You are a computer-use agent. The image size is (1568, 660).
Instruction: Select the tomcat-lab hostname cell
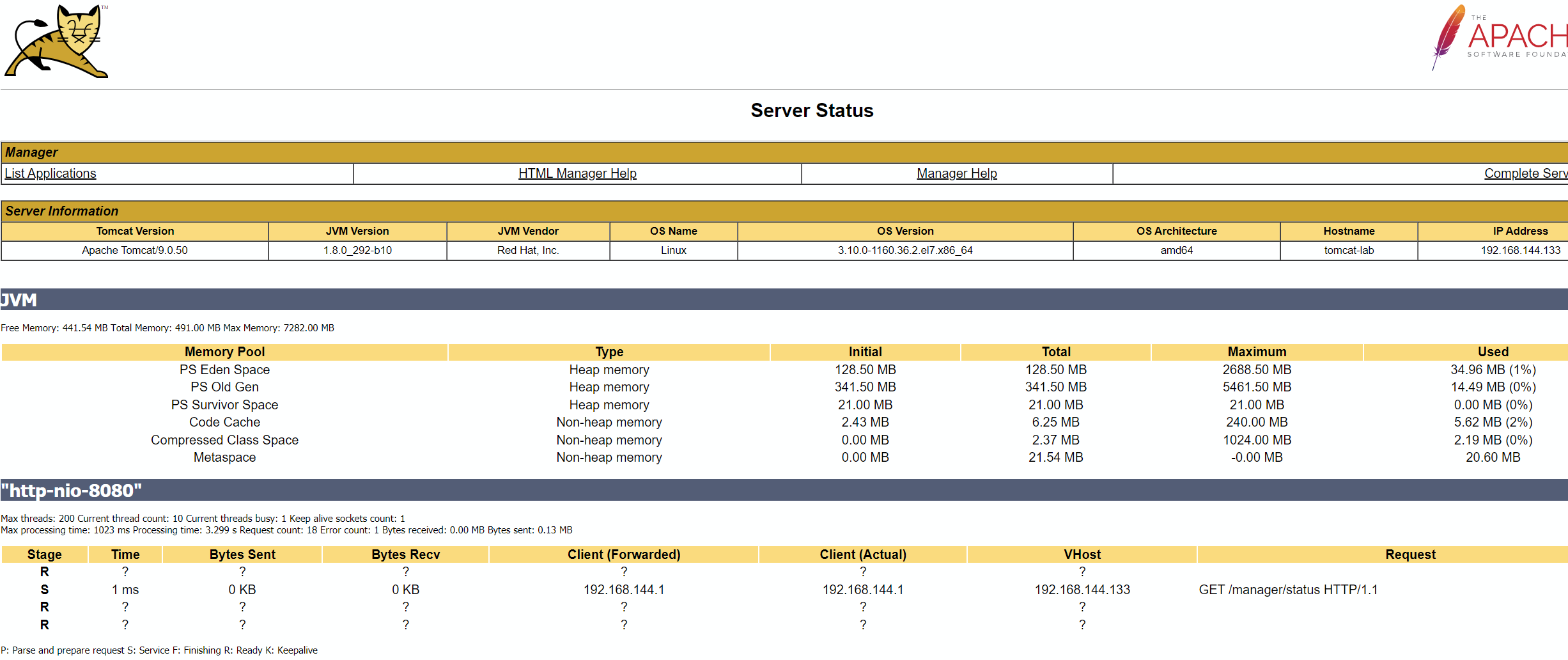tap(1349, 250)
